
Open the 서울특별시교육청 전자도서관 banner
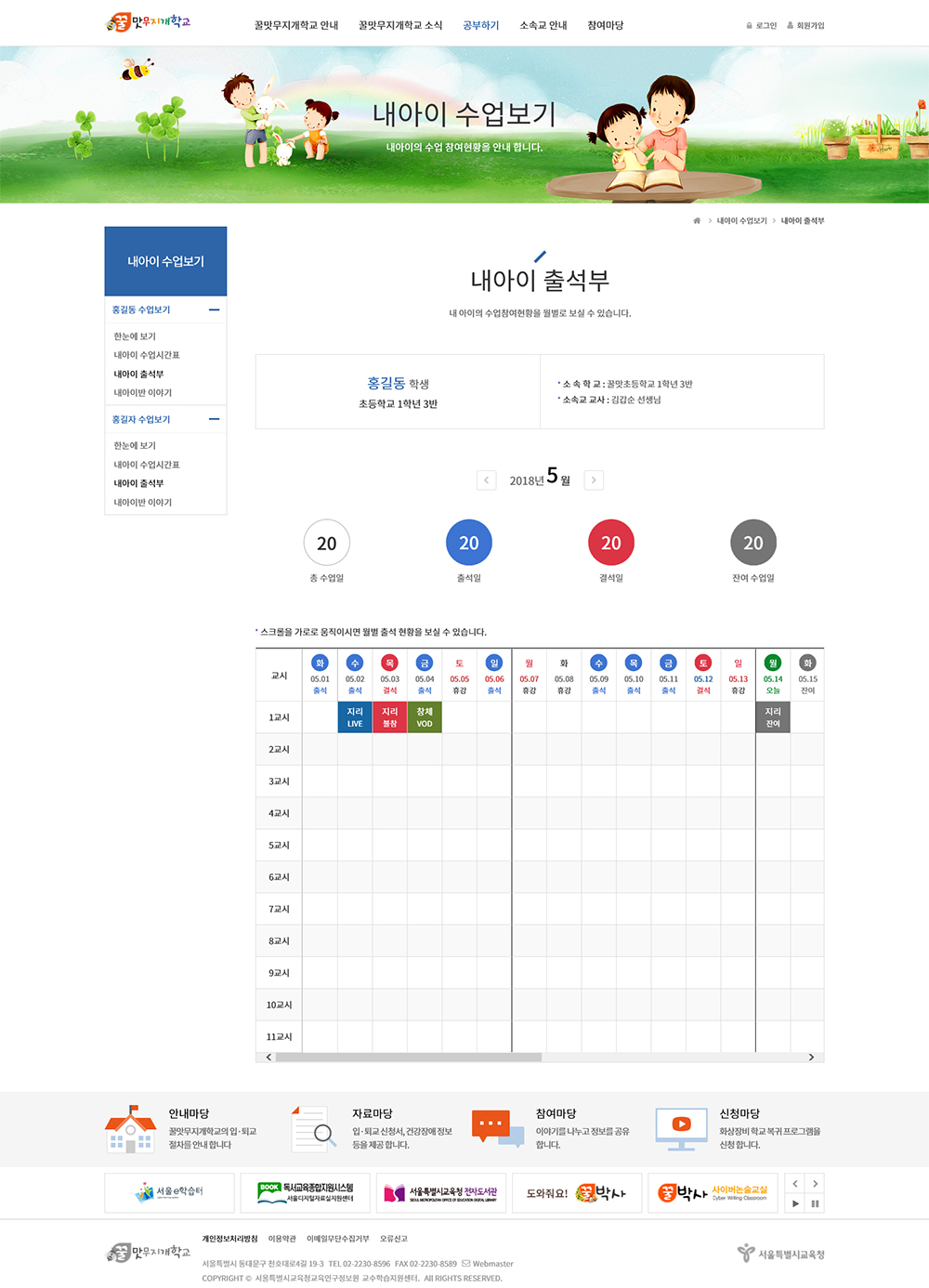point(441,1192)
